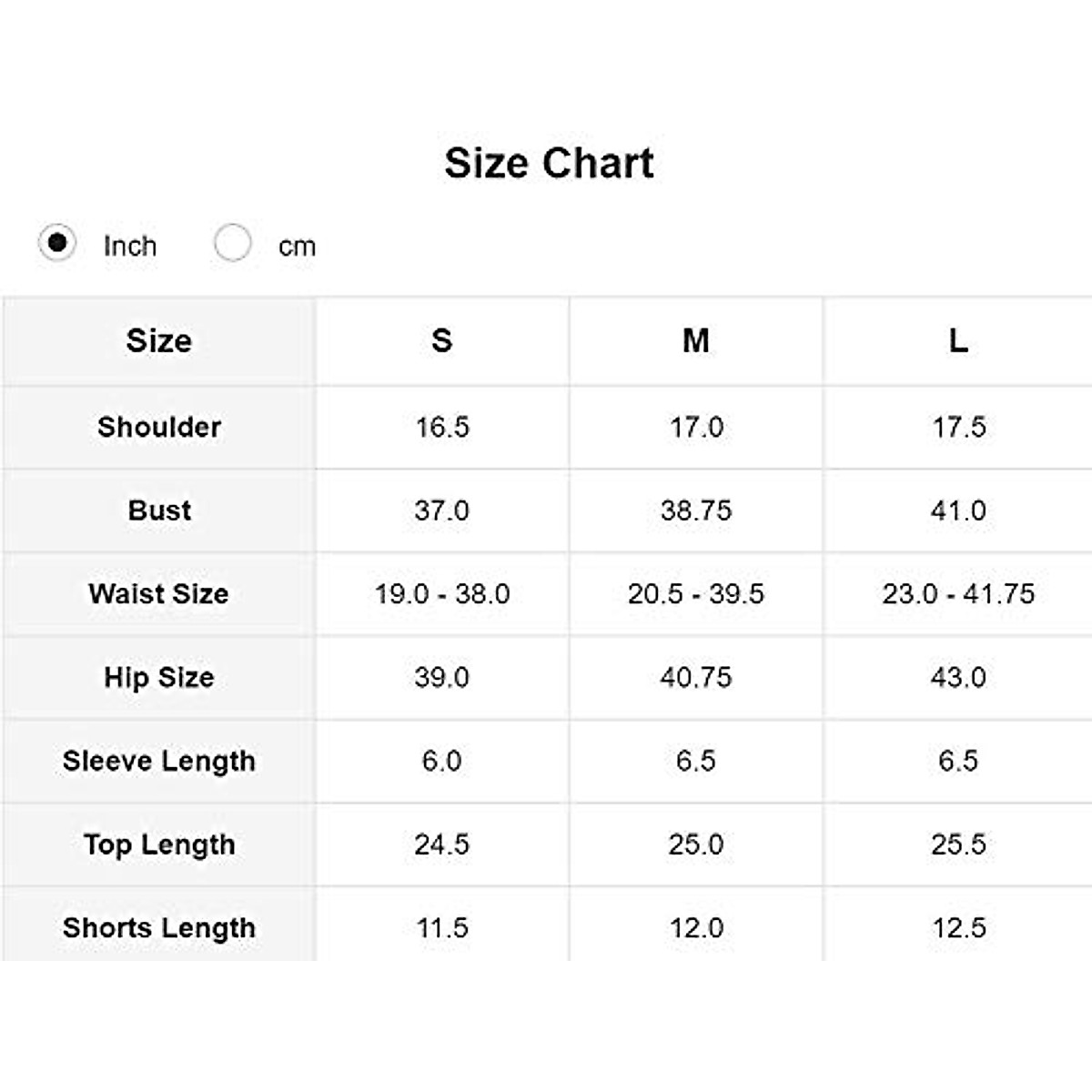Select the M size column header
The height and width of the screenshot is (1092, 1092).
pyautogui.click(x=696, y=340)
